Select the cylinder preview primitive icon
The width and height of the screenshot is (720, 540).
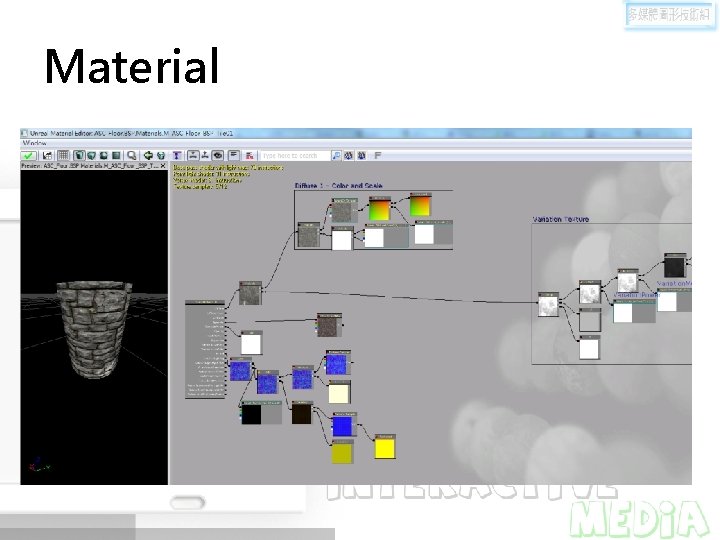click(x=79, y=156)
